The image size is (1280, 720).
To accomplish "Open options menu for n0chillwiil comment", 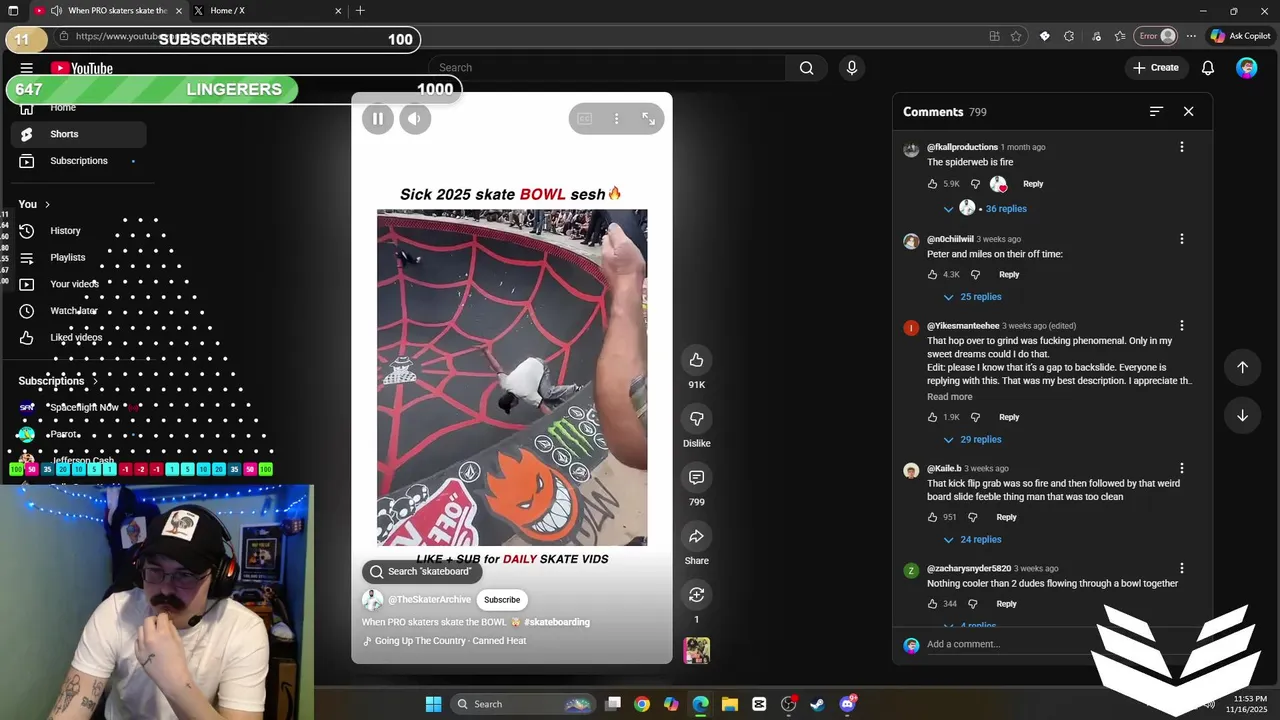I will point(1181,239).
